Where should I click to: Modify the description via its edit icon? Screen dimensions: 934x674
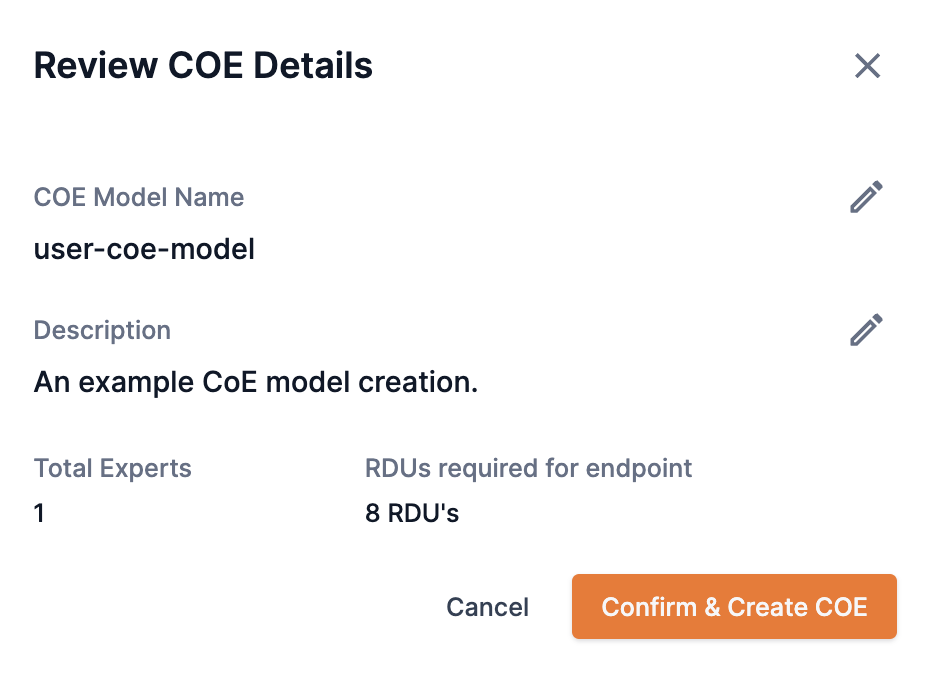[866, 330]
